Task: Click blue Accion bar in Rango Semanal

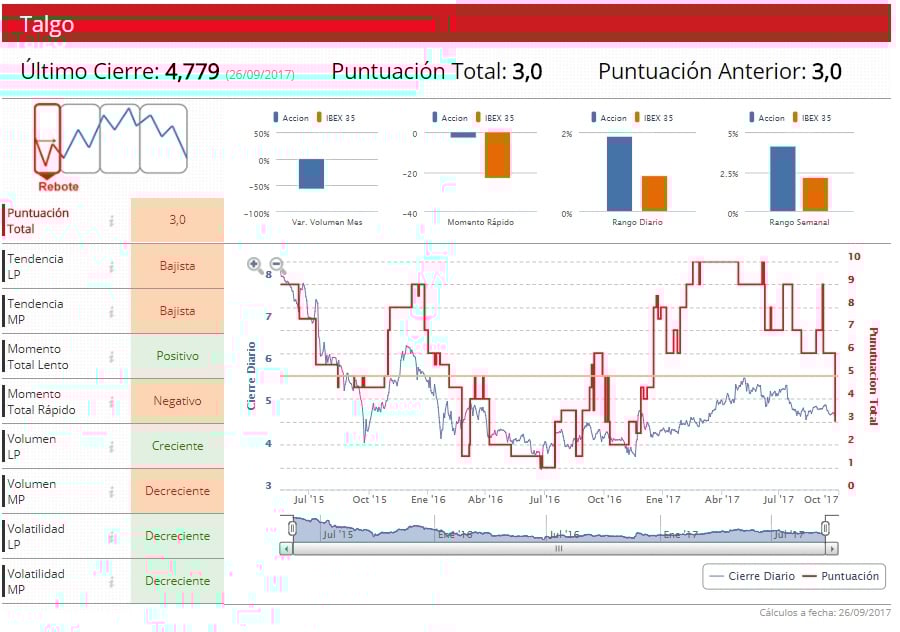Action: [782, 179]
